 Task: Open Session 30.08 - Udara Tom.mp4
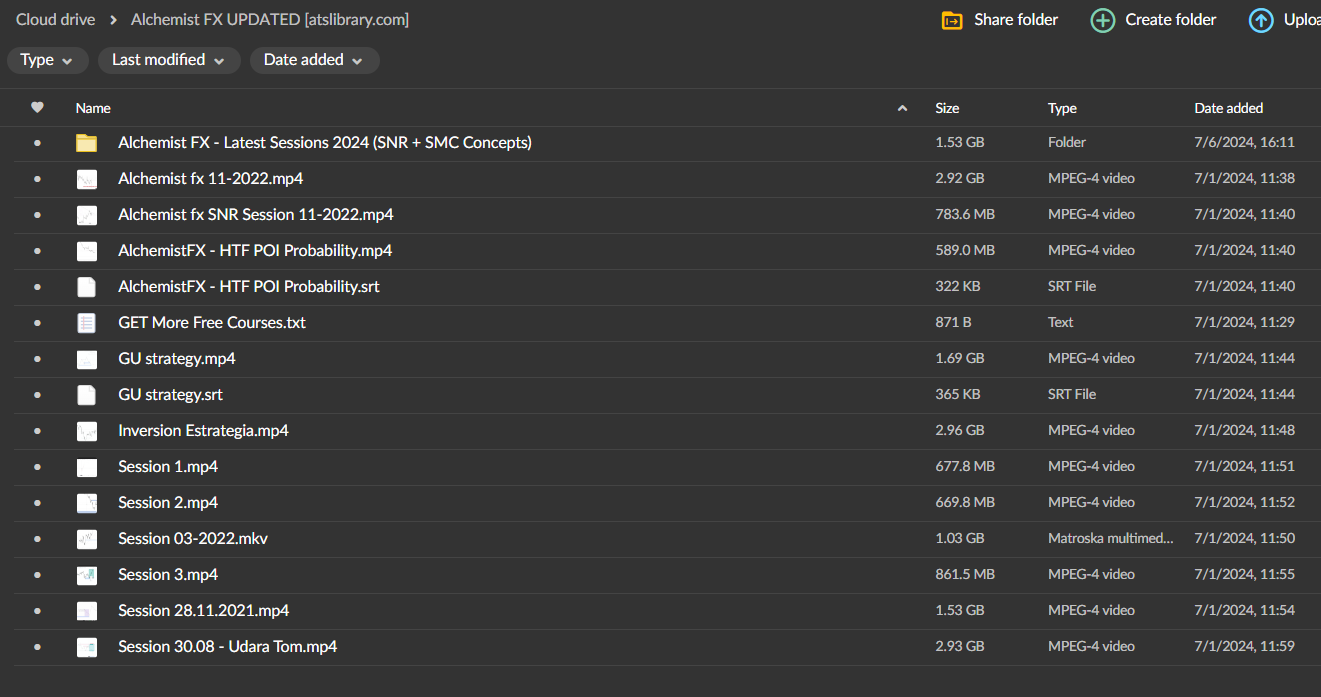point(227,647)
